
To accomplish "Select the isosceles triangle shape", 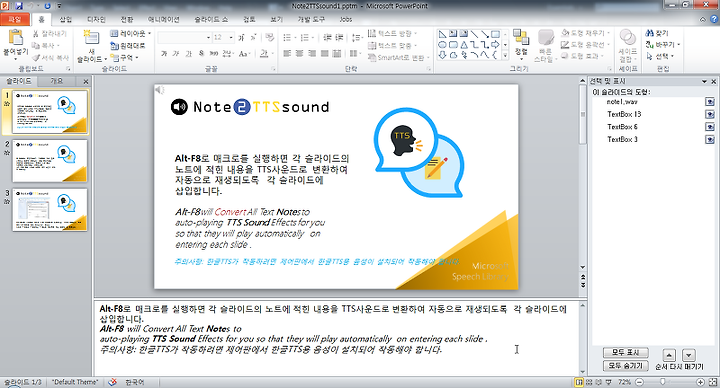I will [463, 45].
